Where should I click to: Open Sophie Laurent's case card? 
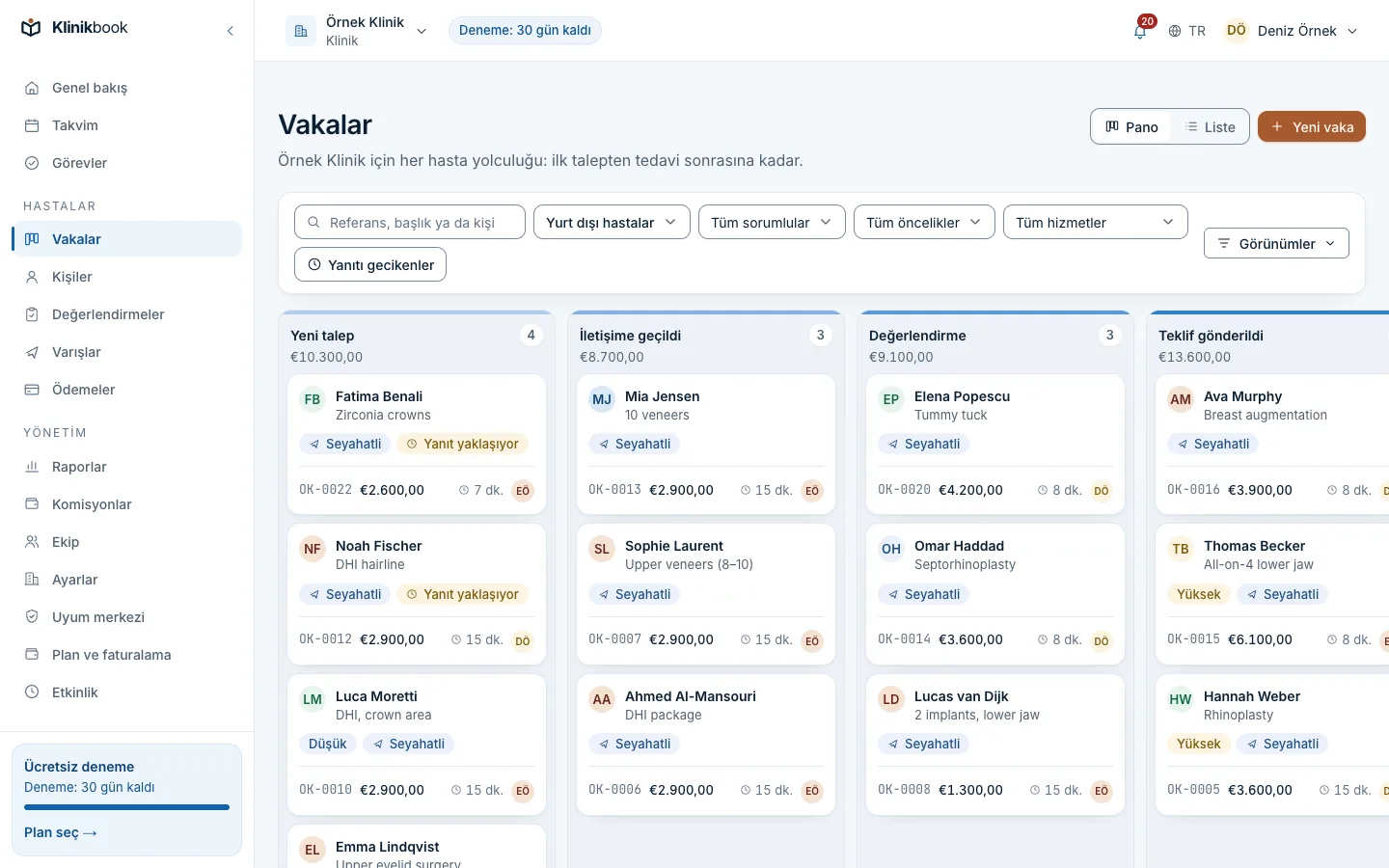point(706,594)
